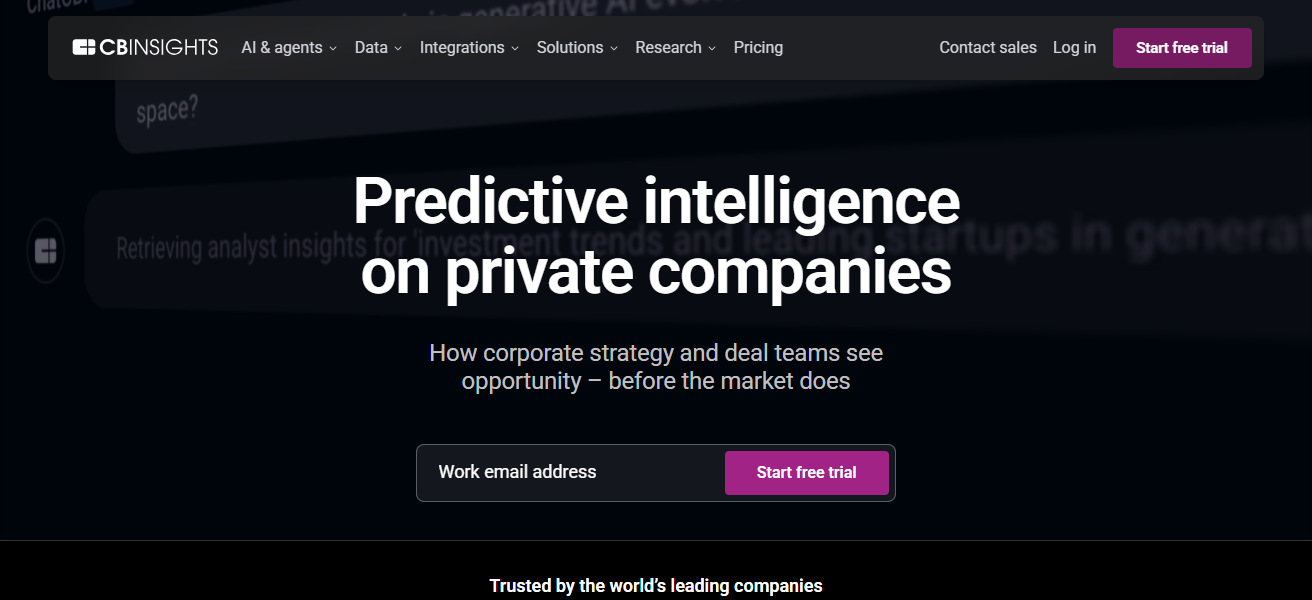Screen dimensions: 1312x600
Task: Click the CB Insights logo
Action: (x=146, y=46)
